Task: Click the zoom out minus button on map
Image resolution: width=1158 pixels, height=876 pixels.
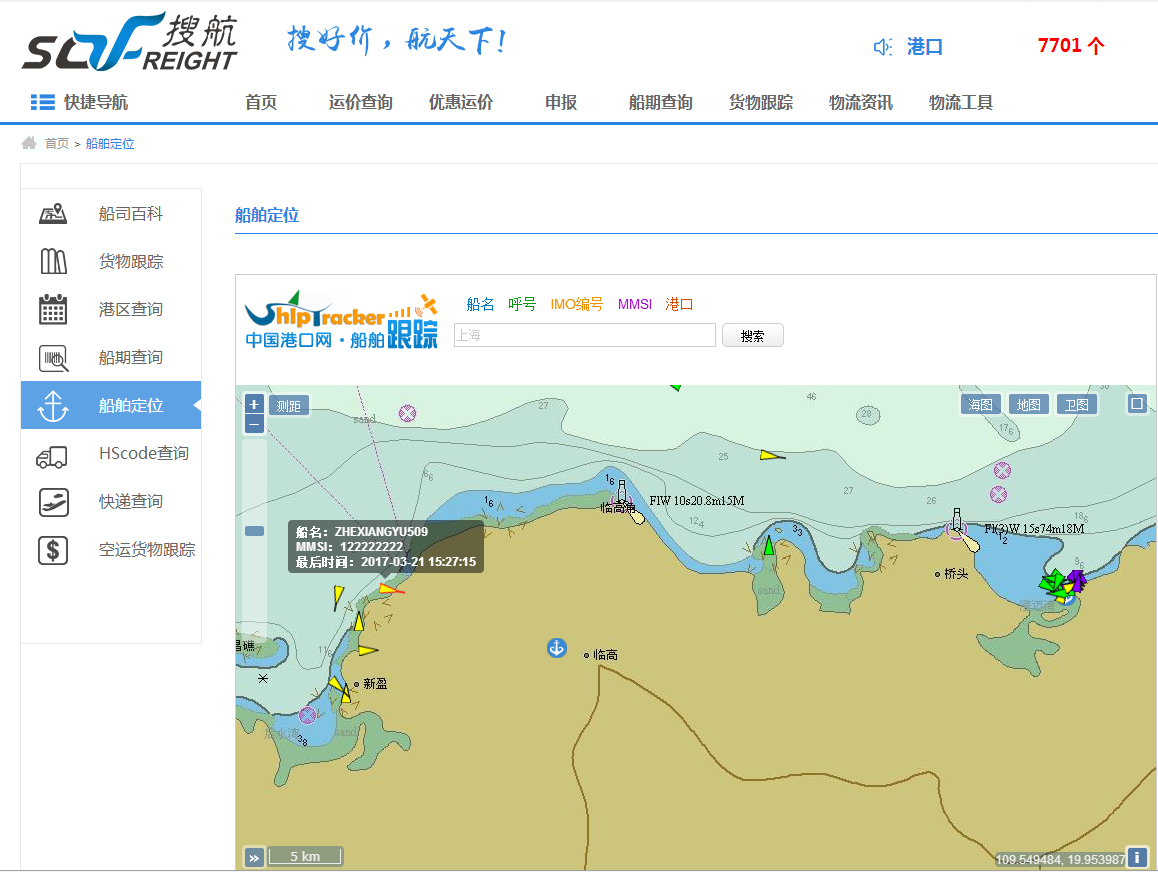Action: click(254, 424)
